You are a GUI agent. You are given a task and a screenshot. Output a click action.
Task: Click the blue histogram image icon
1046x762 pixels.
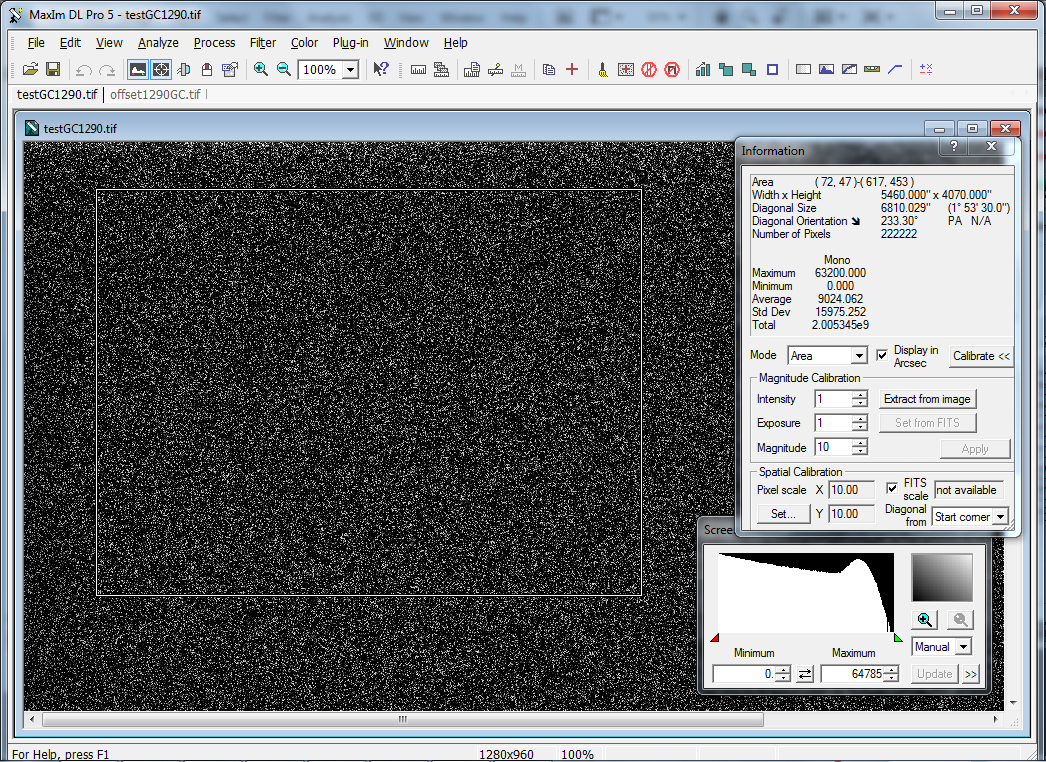coord(827,69)
